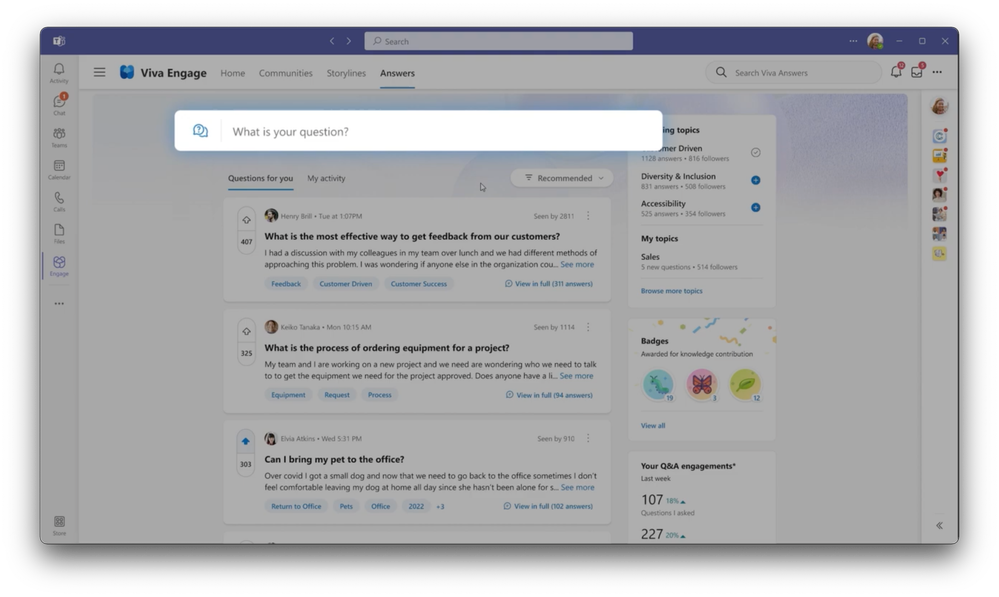See more of the ordering equipment question
The image size is (999, 597).
[x=577, y=376]
